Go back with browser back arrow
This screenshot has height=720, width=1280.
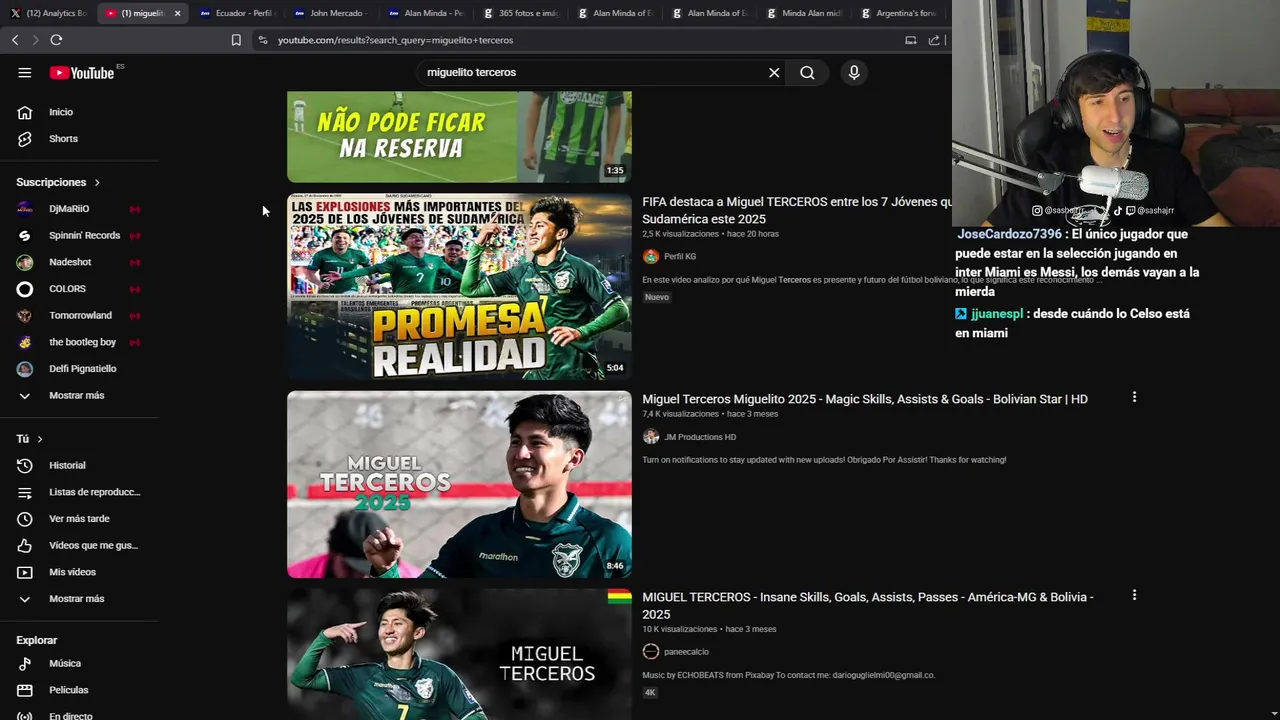[x=15, y=40]
